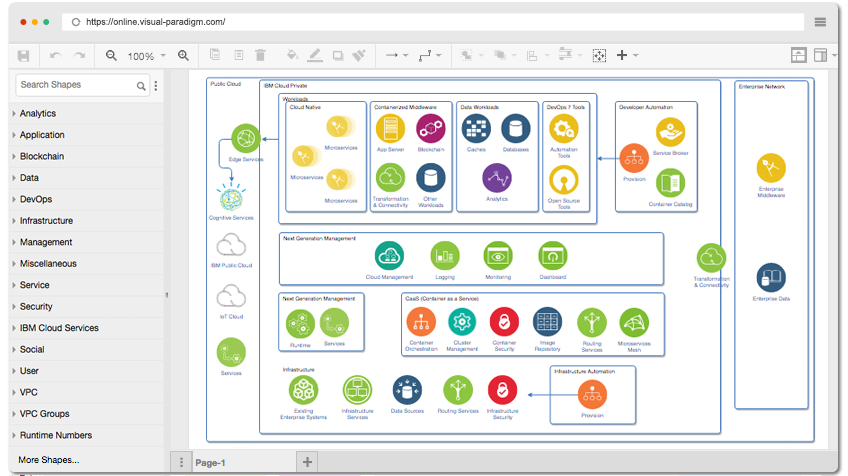Expand the User shape category
This screenshot has height=476, width=848.
(87, 371)
